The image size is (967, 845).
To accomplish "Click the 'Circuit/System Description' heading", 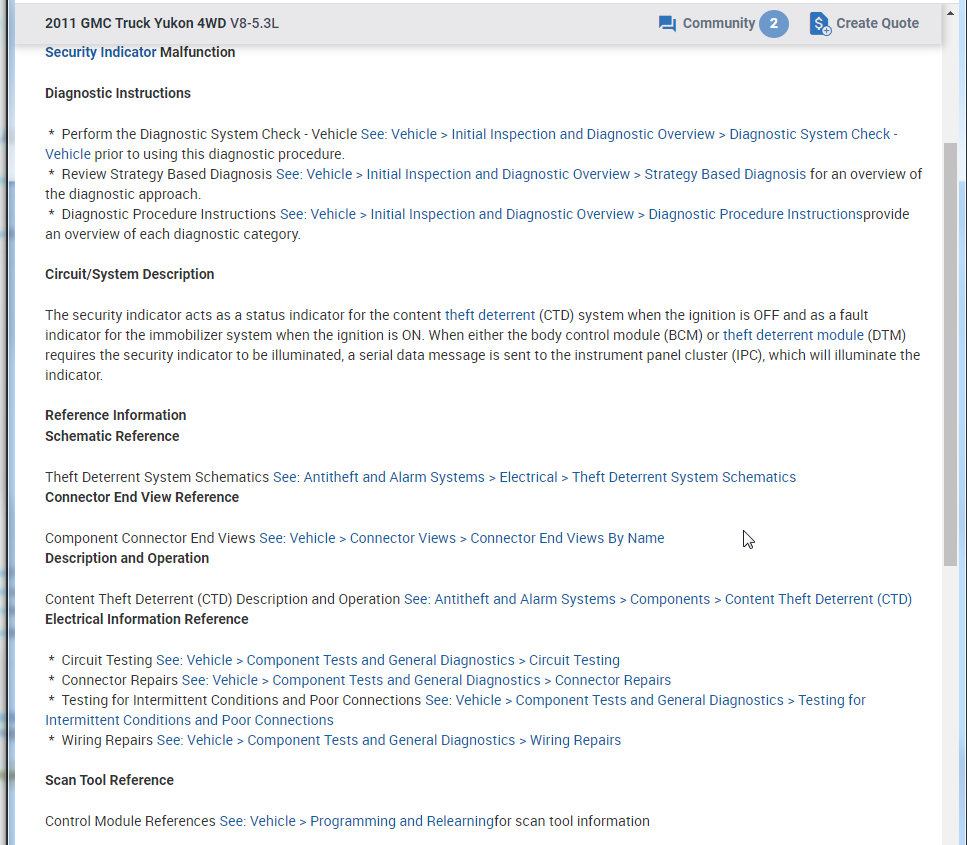I will coord(130,274).
